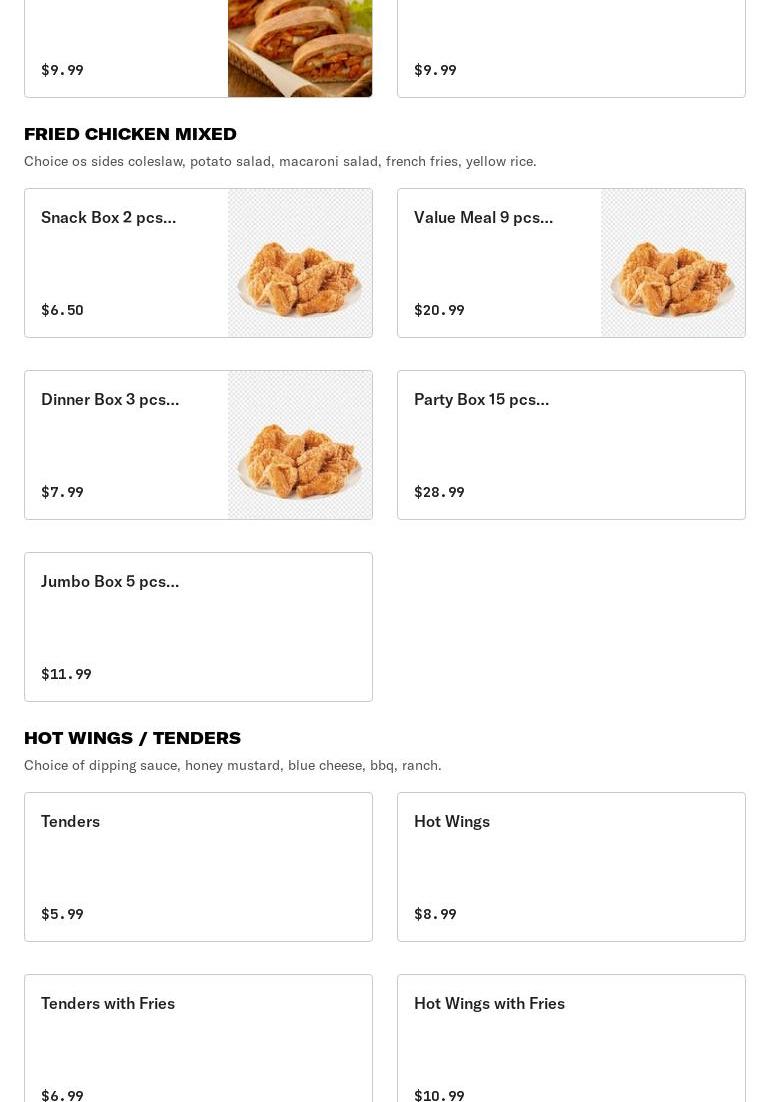
Task: Click the $11.99 Jumbo Box price
Action: [x=66, y=674]
